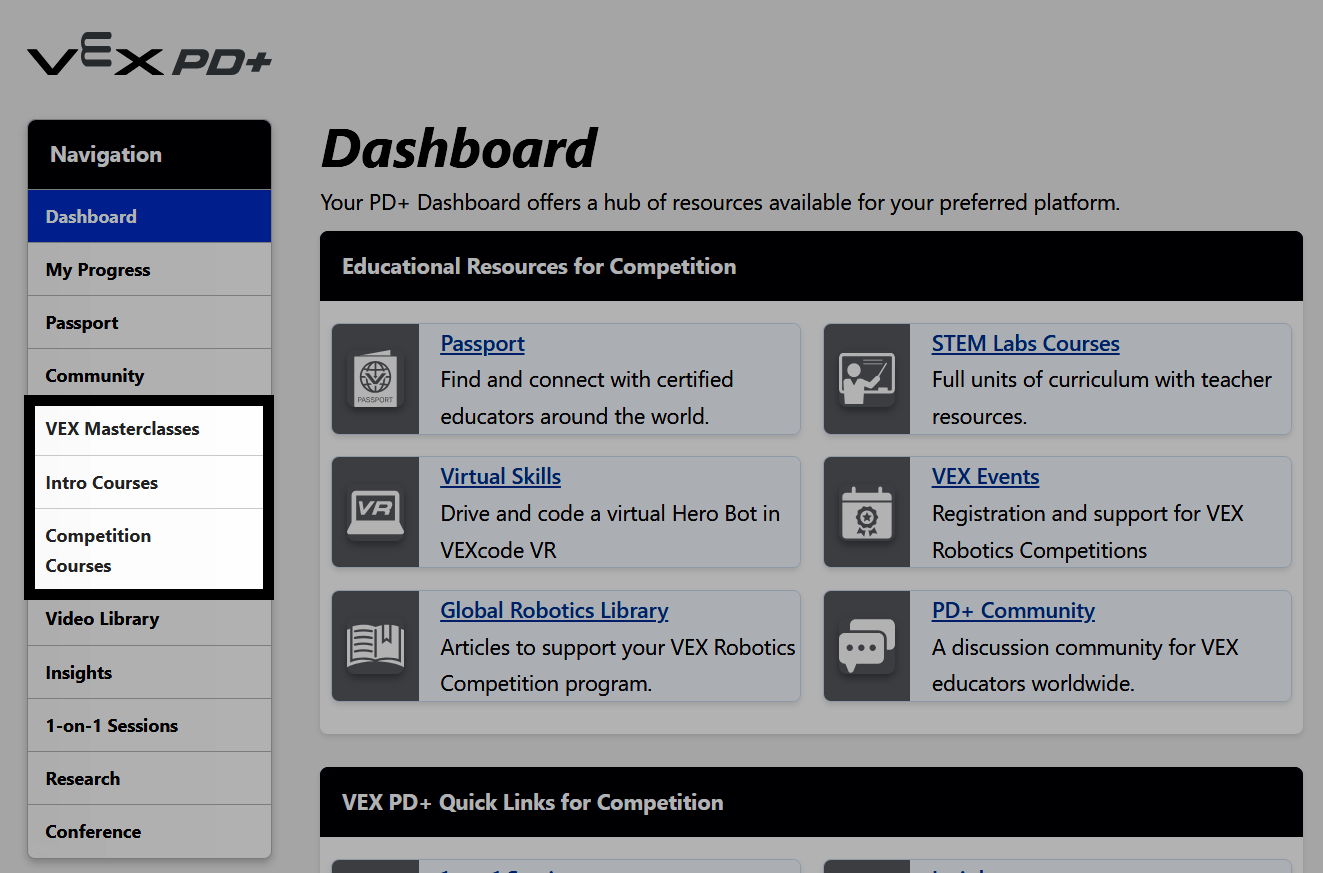
Task: Click the Educational Resources for Competition header
Action: (811, 266)
